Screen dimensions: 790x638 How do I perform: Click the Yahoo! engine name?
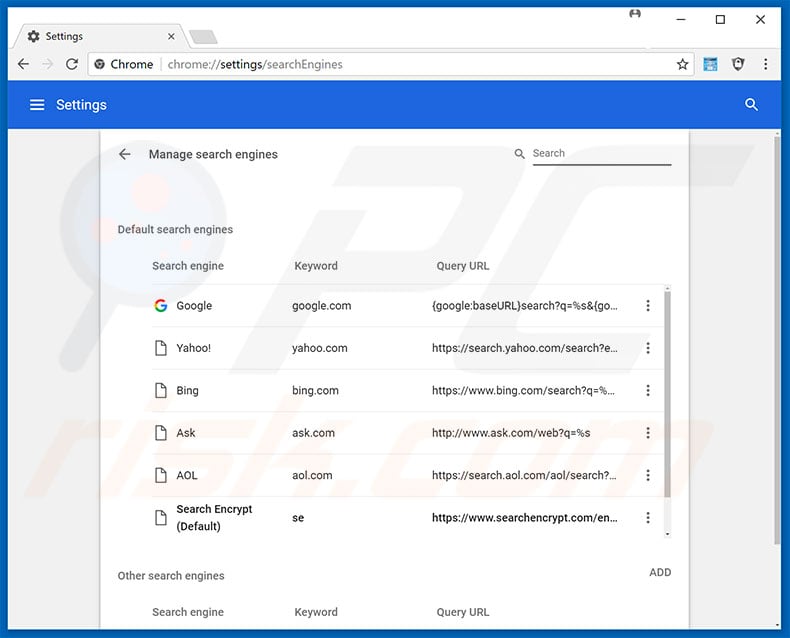(193, 348)
